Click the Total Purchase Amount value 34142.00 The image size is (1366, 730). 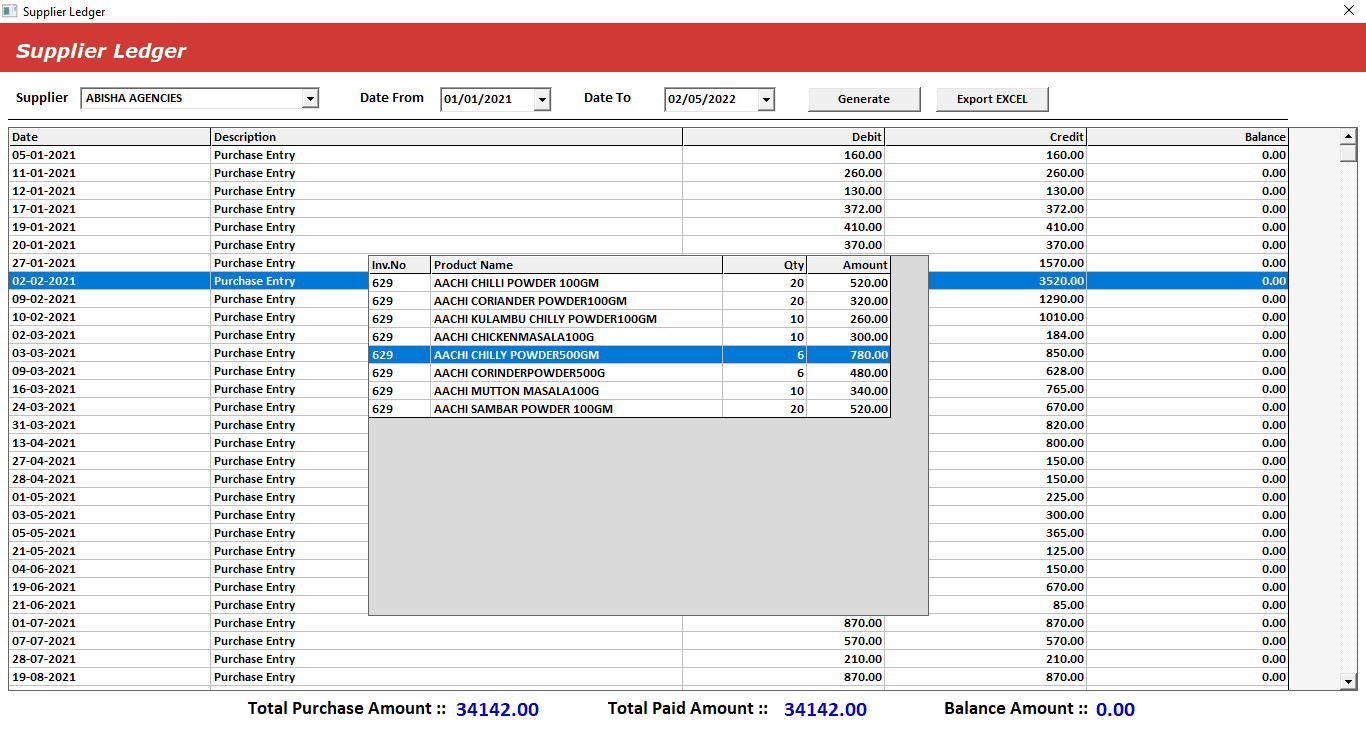497,710
